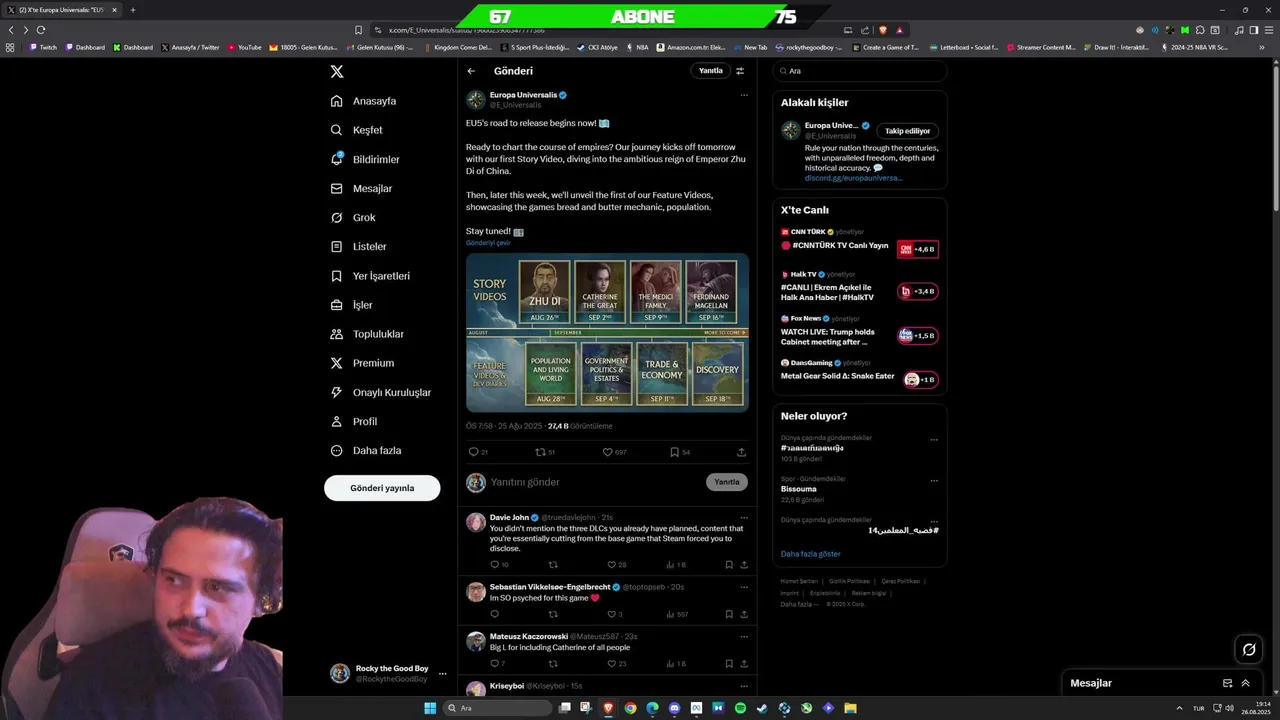
Task: Open more options on Mateusz Kaczorowski's reply
Action: [744, 636]
